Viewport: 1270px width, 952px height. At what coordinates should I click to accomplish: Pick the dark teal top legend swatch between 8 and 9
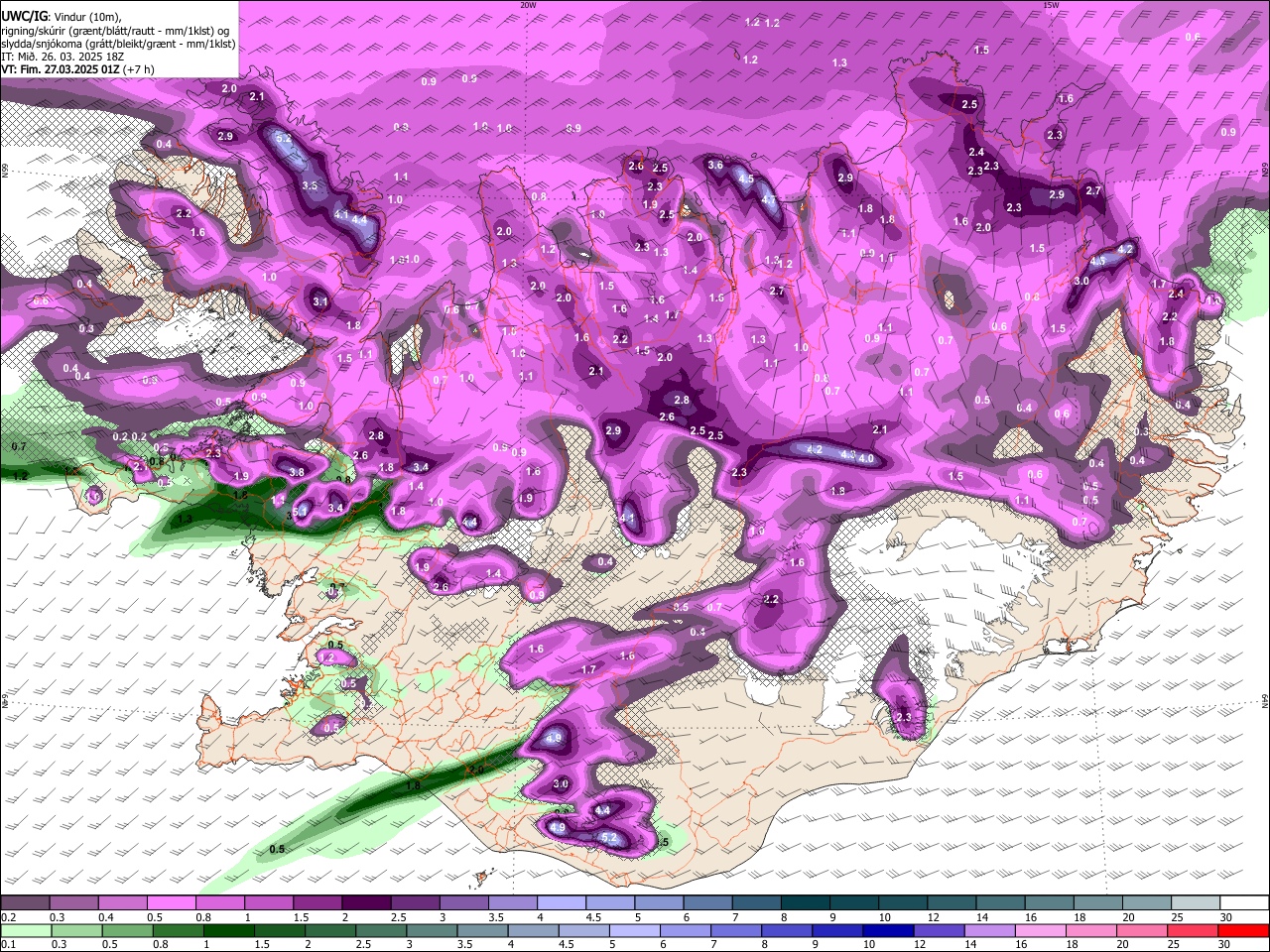(806, 902)
